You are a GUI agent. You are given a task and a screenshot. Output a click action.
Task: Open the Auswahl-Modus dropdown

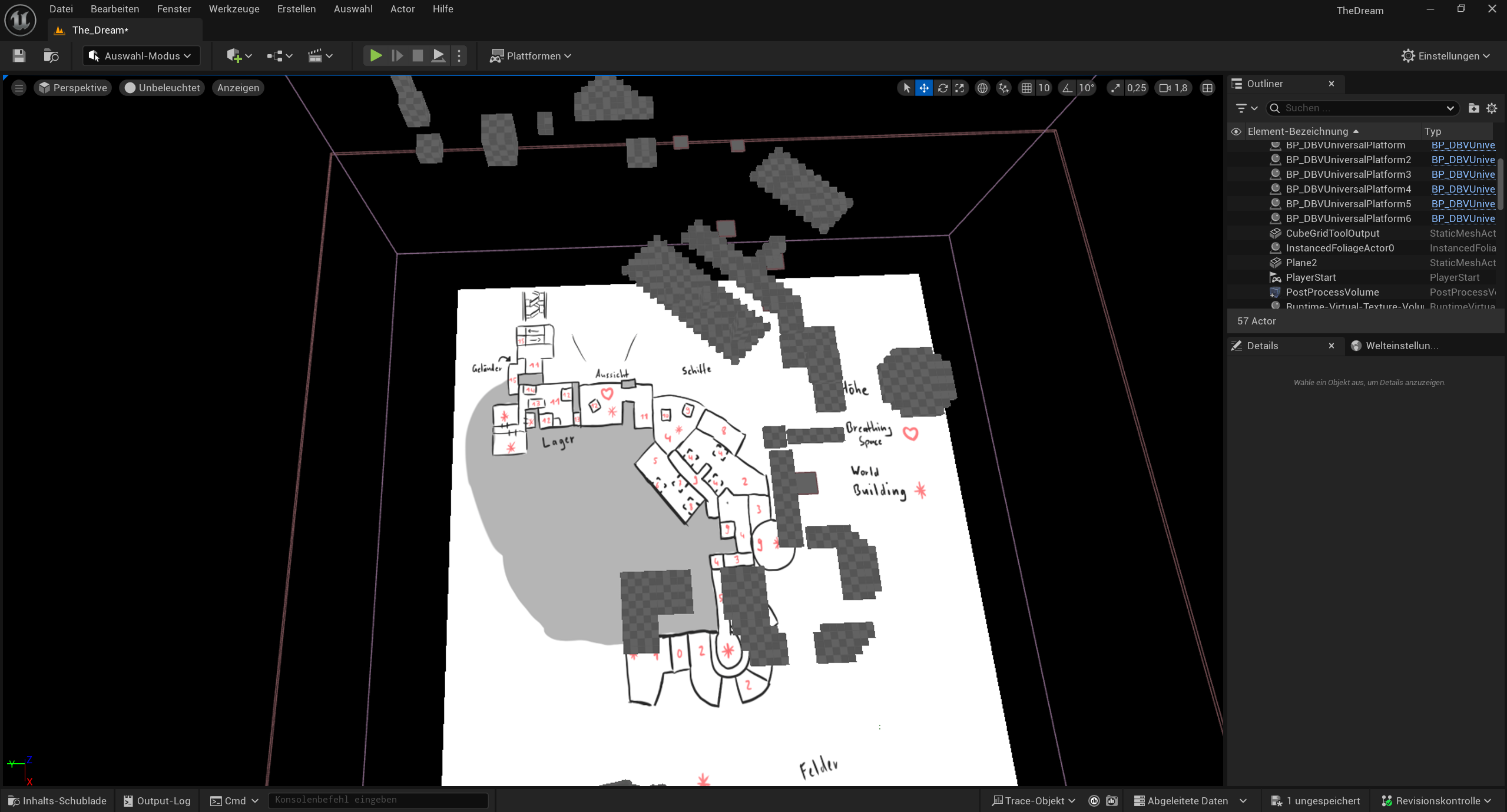[x=140, y=56]
